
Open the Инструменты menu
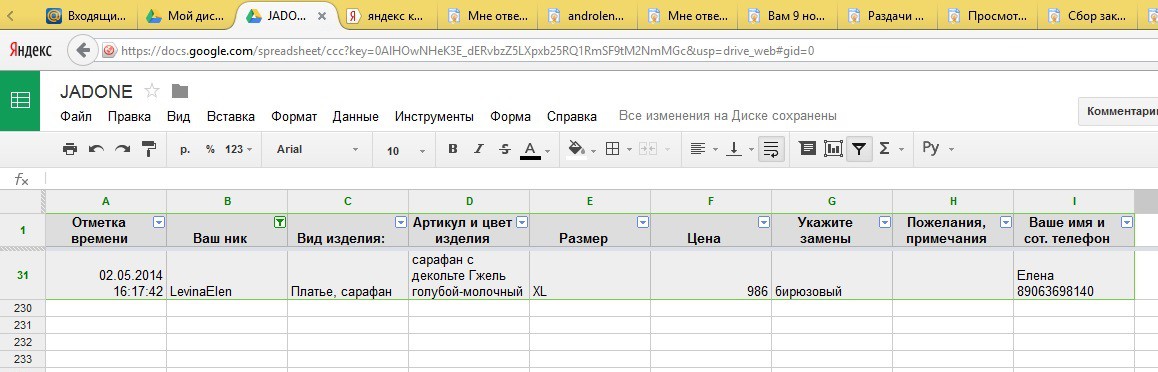[434, 117]
